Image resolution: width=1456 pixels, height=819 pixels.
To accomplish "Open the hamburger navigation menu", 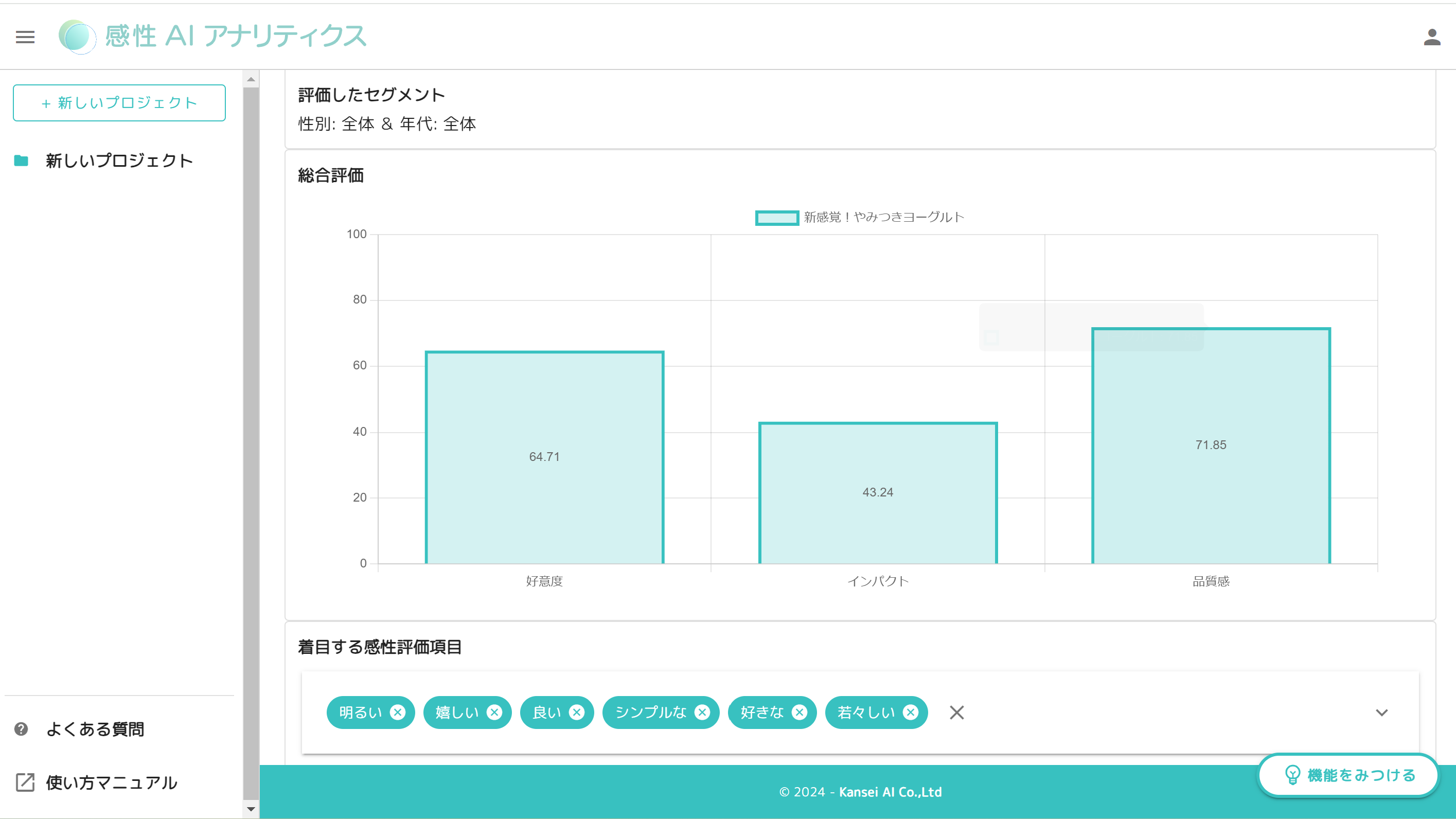I will point(25,38).
